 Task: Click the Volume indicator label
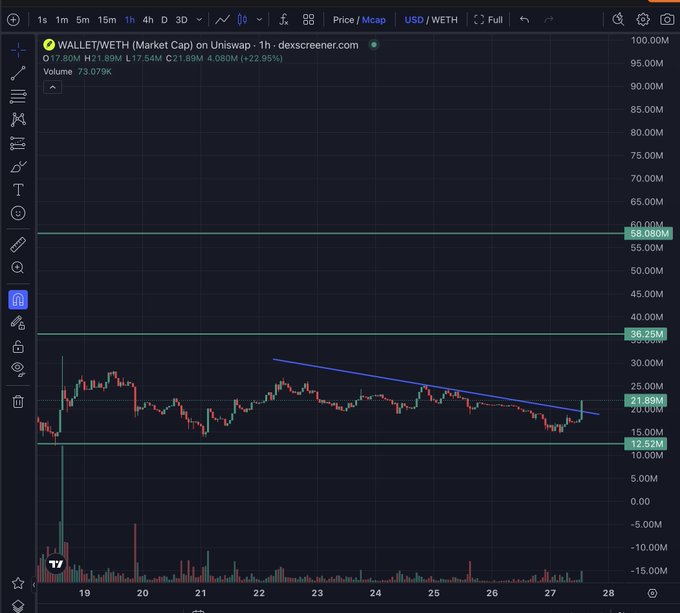coord(58,72)
